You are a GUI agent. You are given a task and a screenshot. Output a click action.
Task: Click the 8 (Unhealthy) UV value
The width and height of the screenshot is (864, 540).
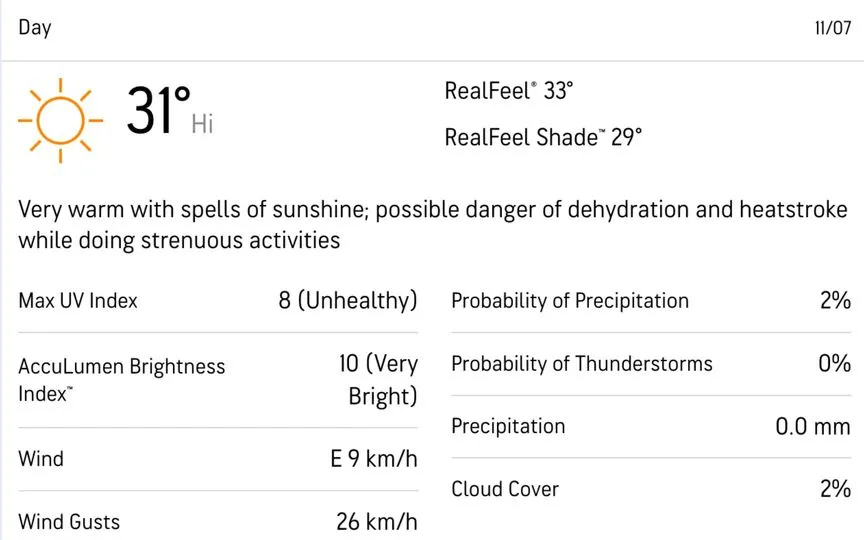click(348, 301)
